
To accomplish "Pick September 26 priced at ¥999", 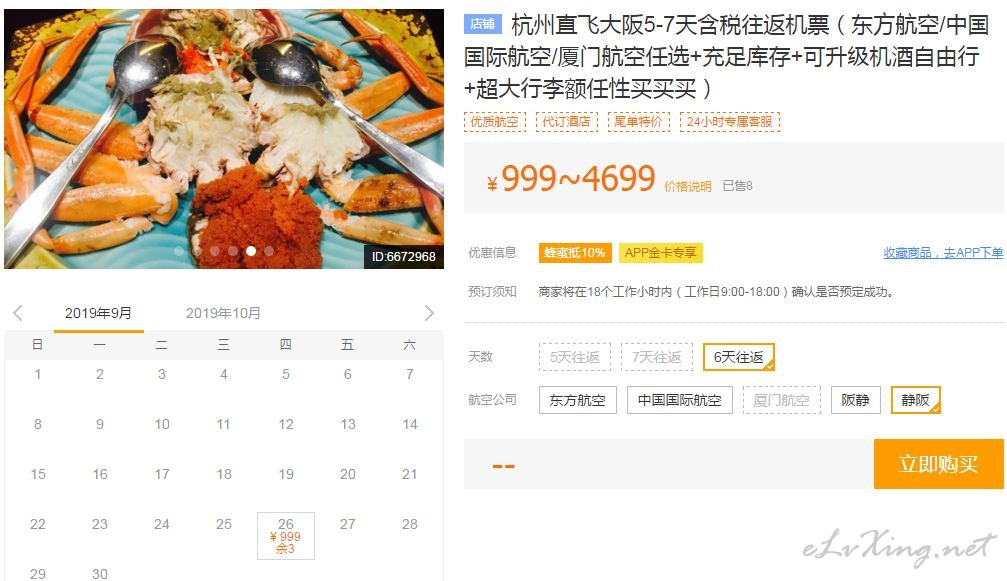I will (286, 536).
